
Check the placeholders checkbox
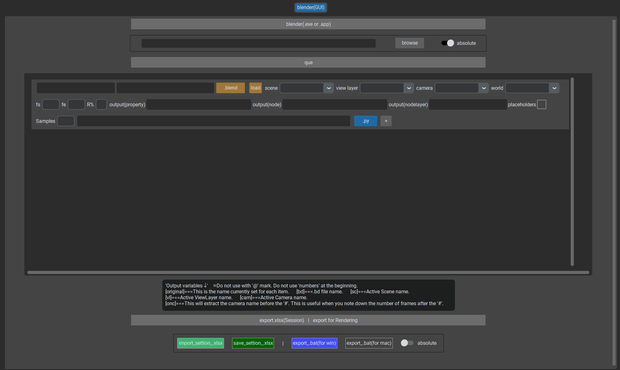tap(542, 104)
